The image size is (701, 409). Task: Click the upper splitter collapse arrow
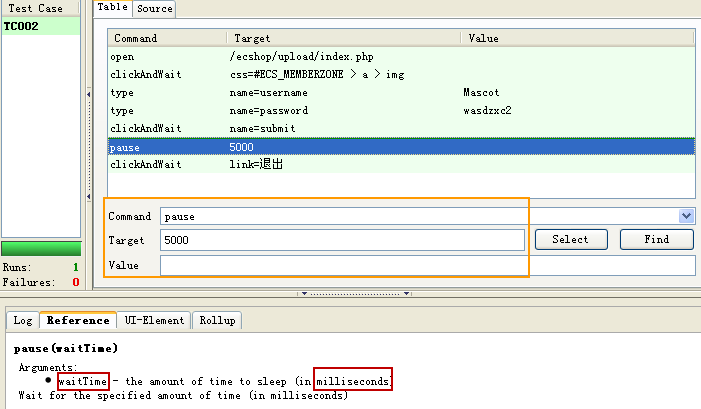coord(89,94)
